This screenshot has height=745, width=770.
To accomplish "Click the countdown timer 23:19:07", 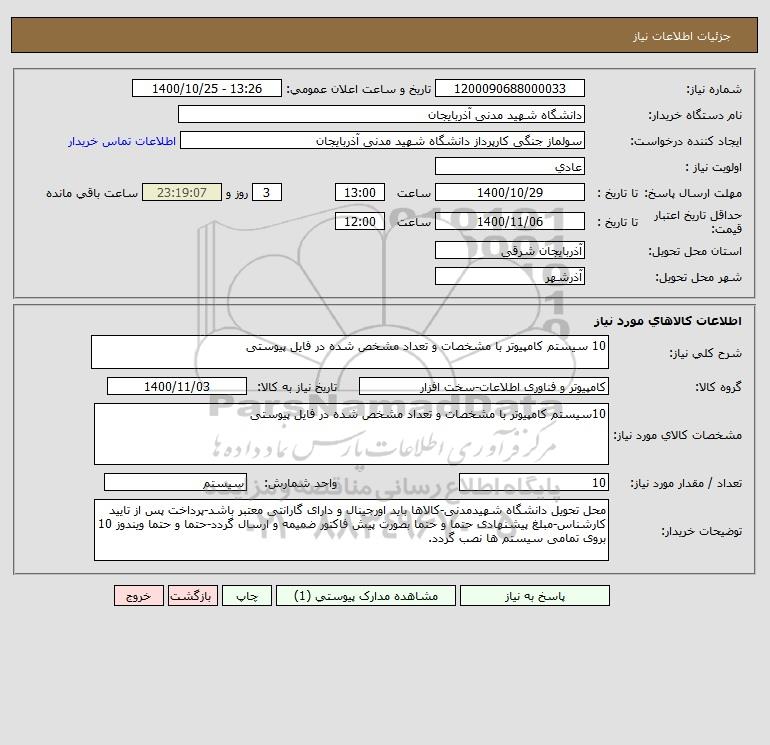I will (x=182, y=193).
